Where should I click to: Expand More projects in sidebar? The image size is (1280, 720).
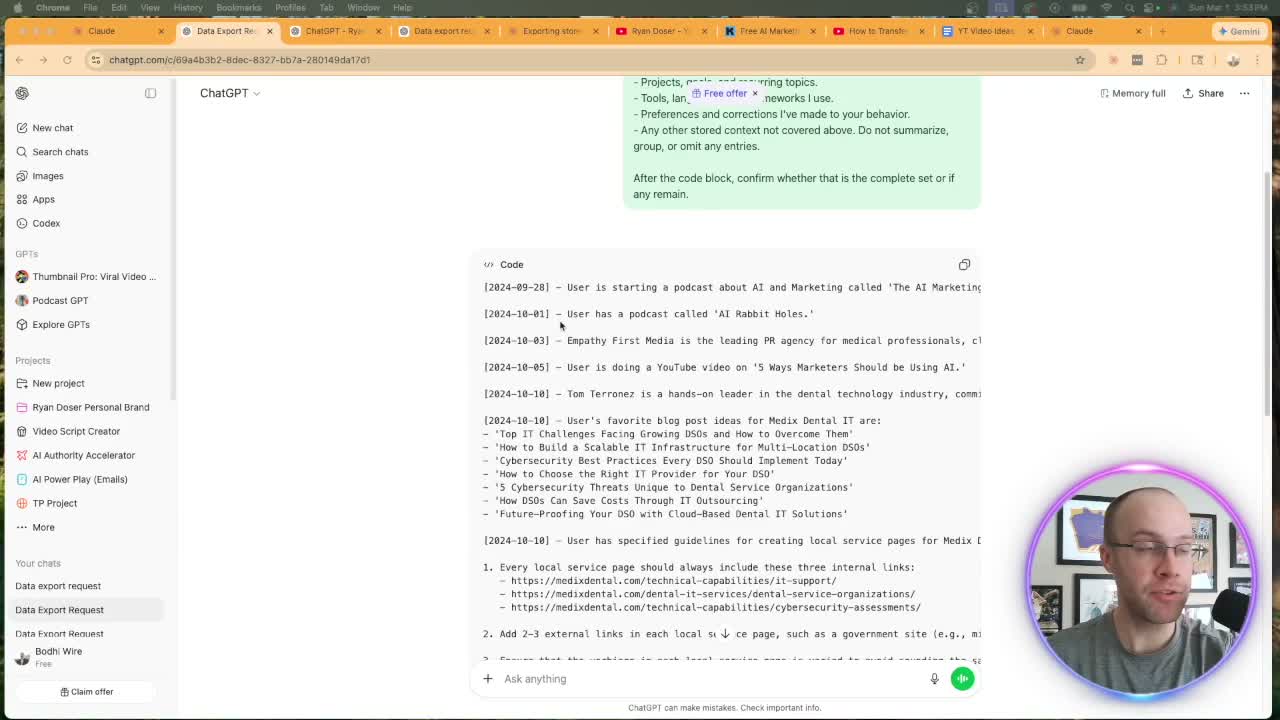coord(43,527)
